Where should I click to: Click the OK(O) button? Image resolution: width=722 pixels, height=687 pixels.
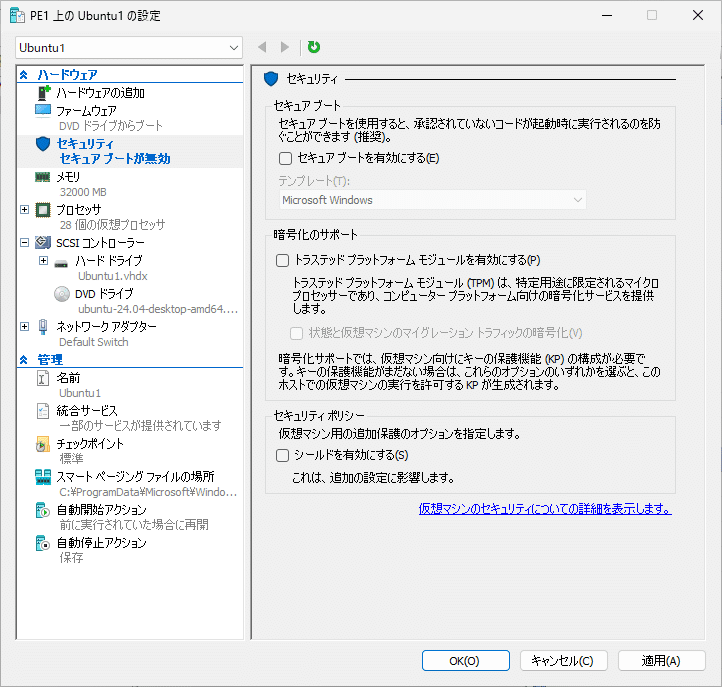point(466,661)
